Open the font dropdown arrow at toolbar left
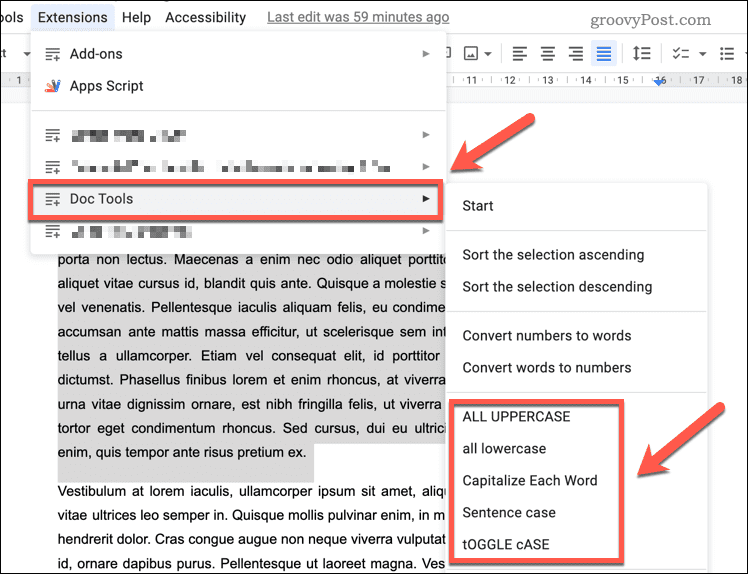The width and height of the screenshot is (748, 574). click(27, 54)
